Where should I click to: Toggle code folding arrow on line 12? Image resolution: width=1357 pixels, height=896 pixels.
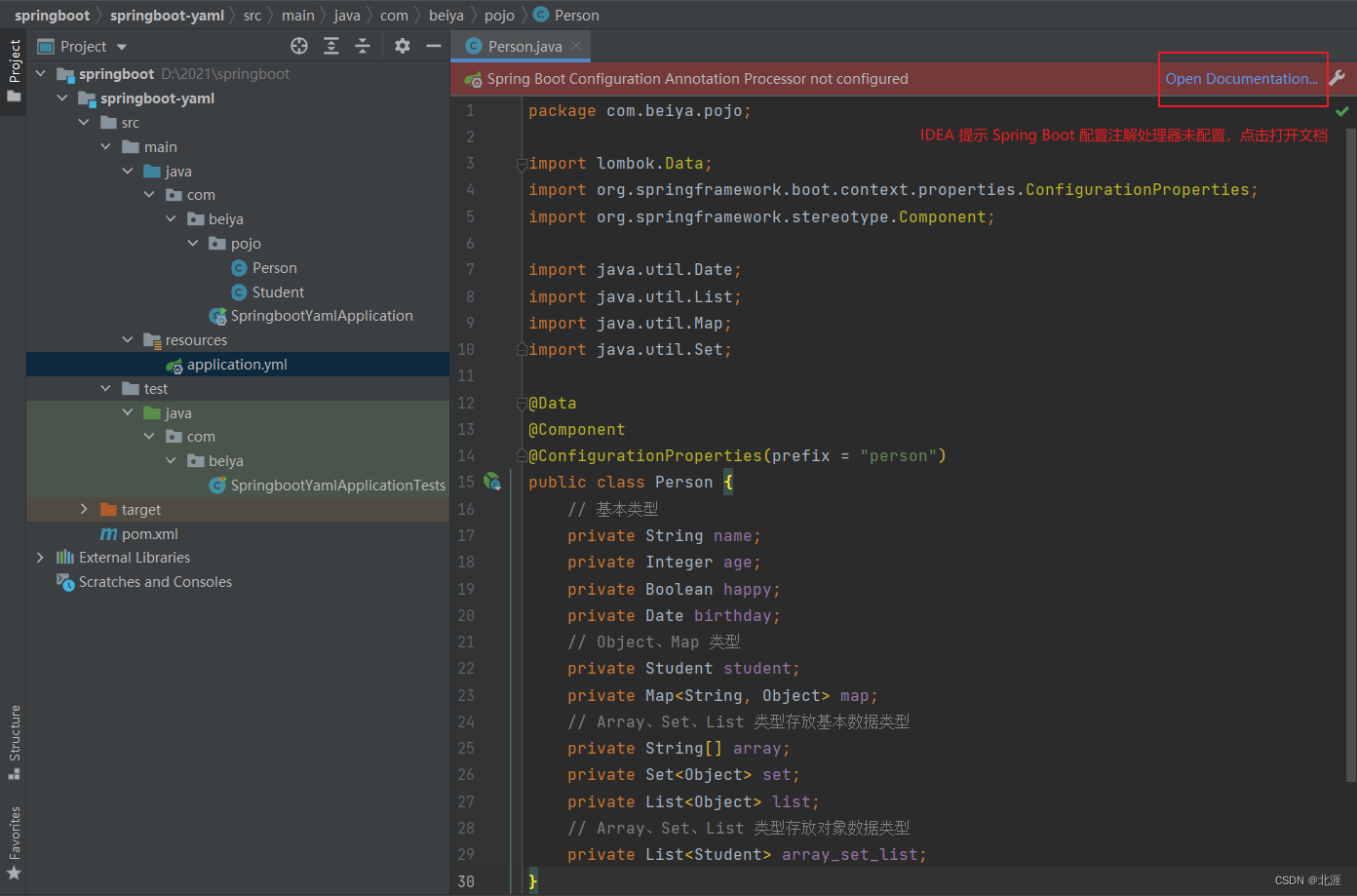tap(522, 402)
